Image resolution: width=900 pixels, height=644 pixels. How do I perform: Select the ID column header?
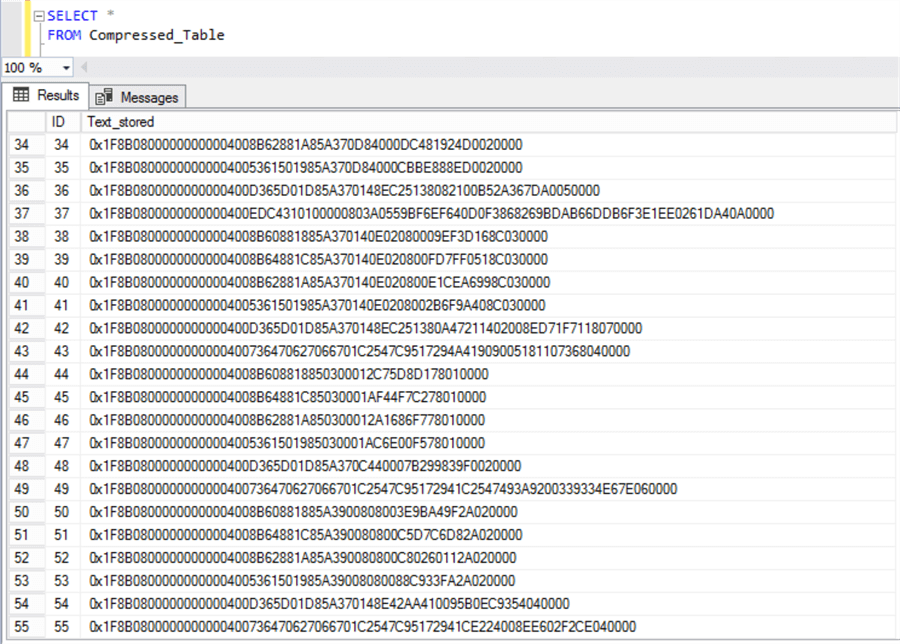[59, 121]
